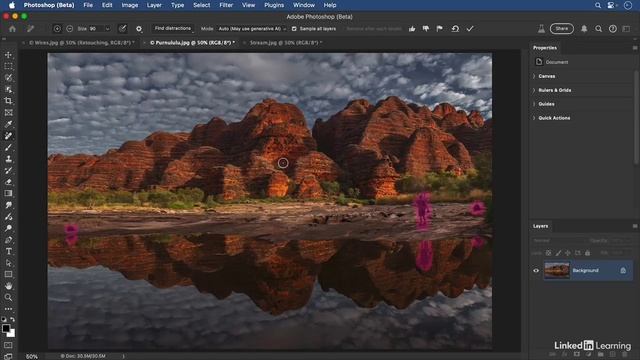The height and width of the screenshot is (360, 640).
Task: Expand the Rulers & Grids section
Action: (x=534, y=90)
